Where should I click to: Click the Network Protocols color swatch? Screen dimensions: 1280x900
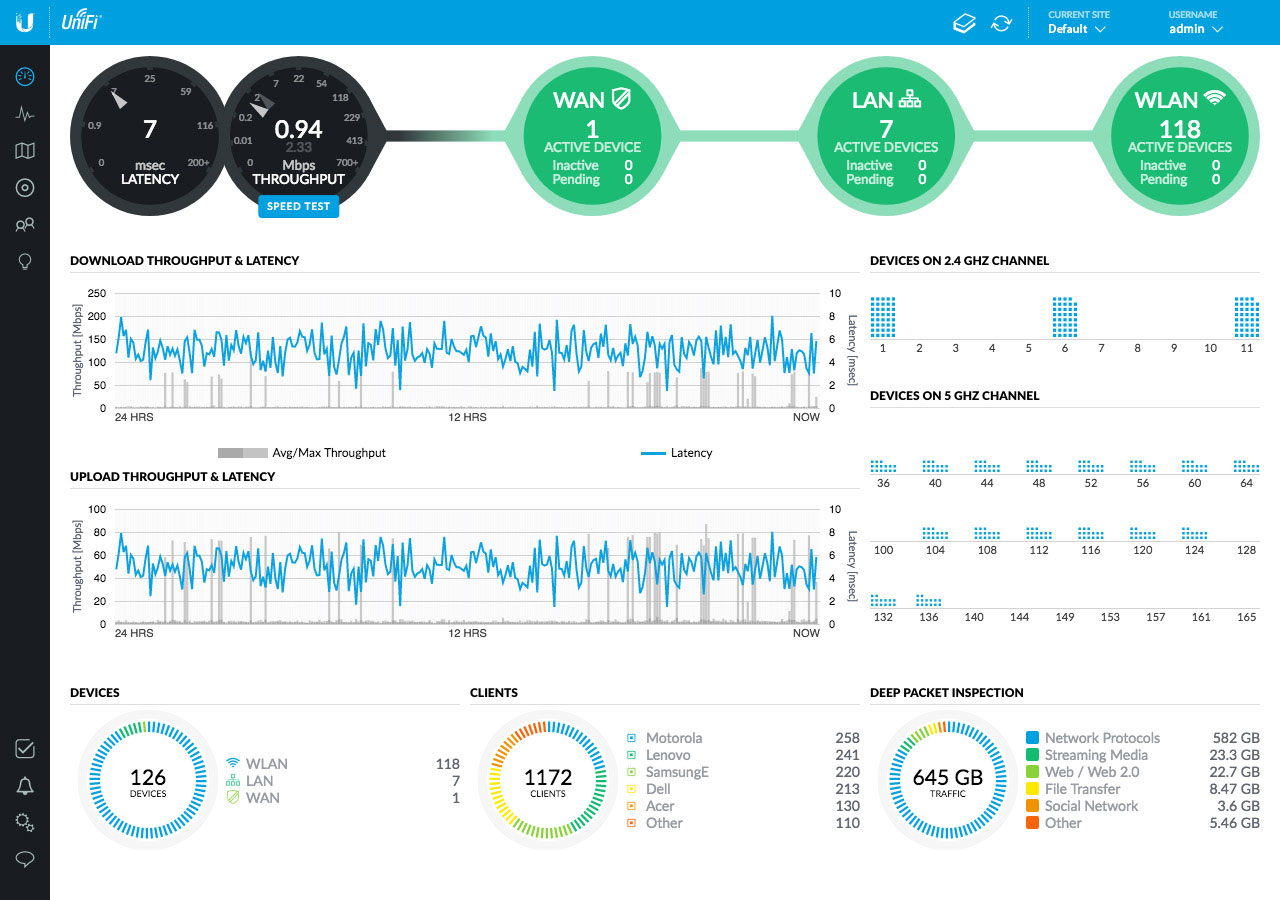coord(1033,738)
